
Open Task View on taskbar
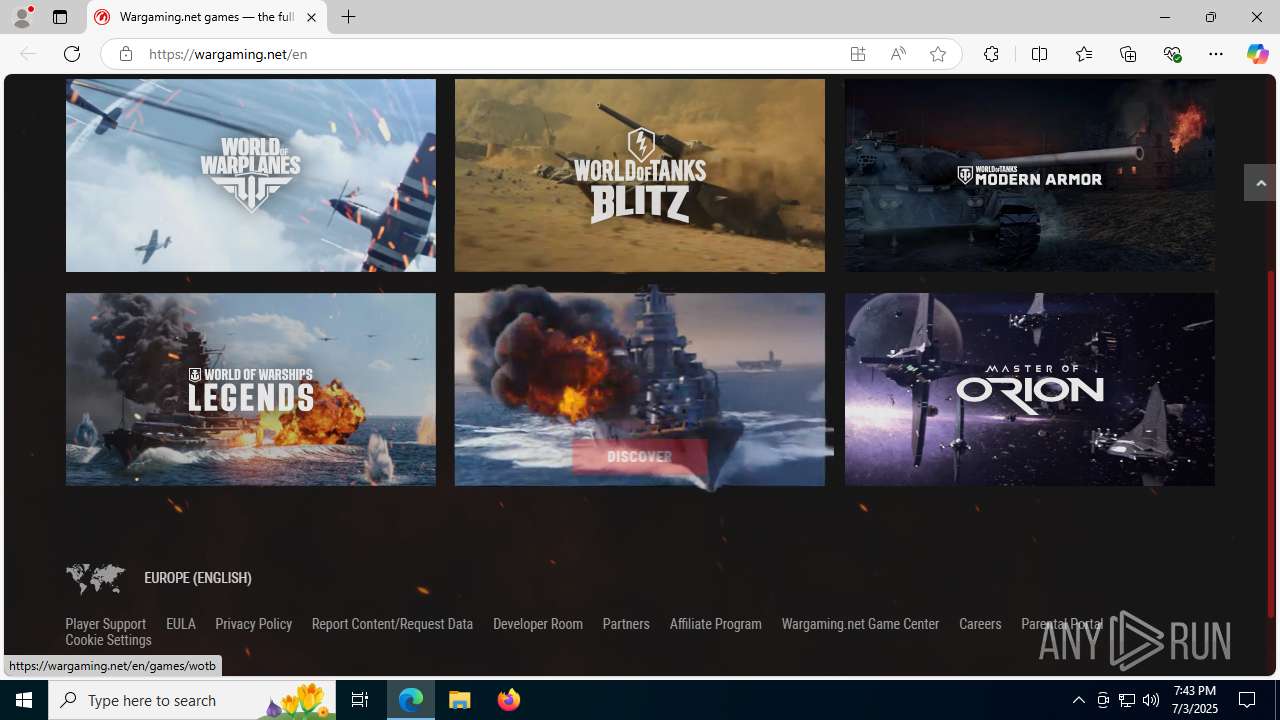[x=360, y=700]
